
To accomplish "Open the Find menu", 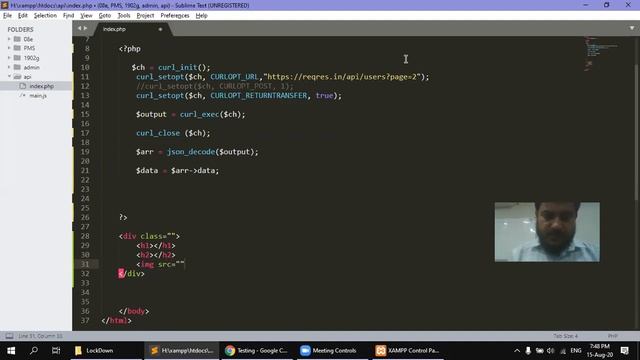I will point(68,16).
